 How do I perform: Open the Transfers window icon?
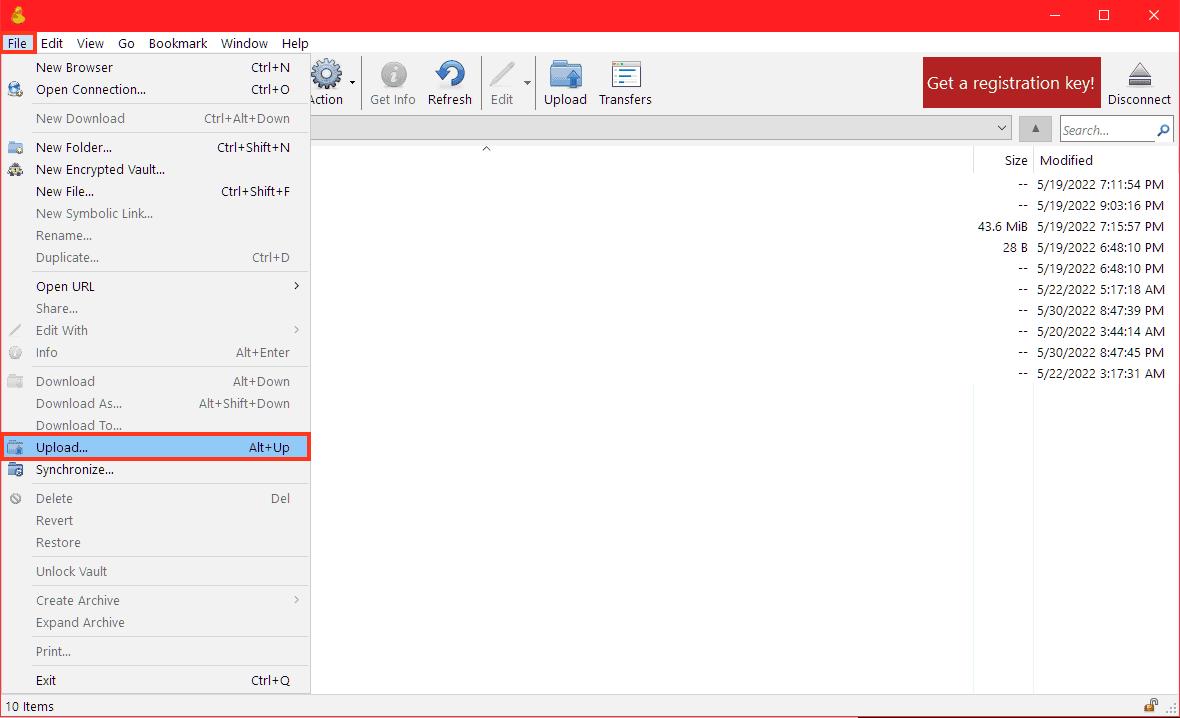point(625,76)
